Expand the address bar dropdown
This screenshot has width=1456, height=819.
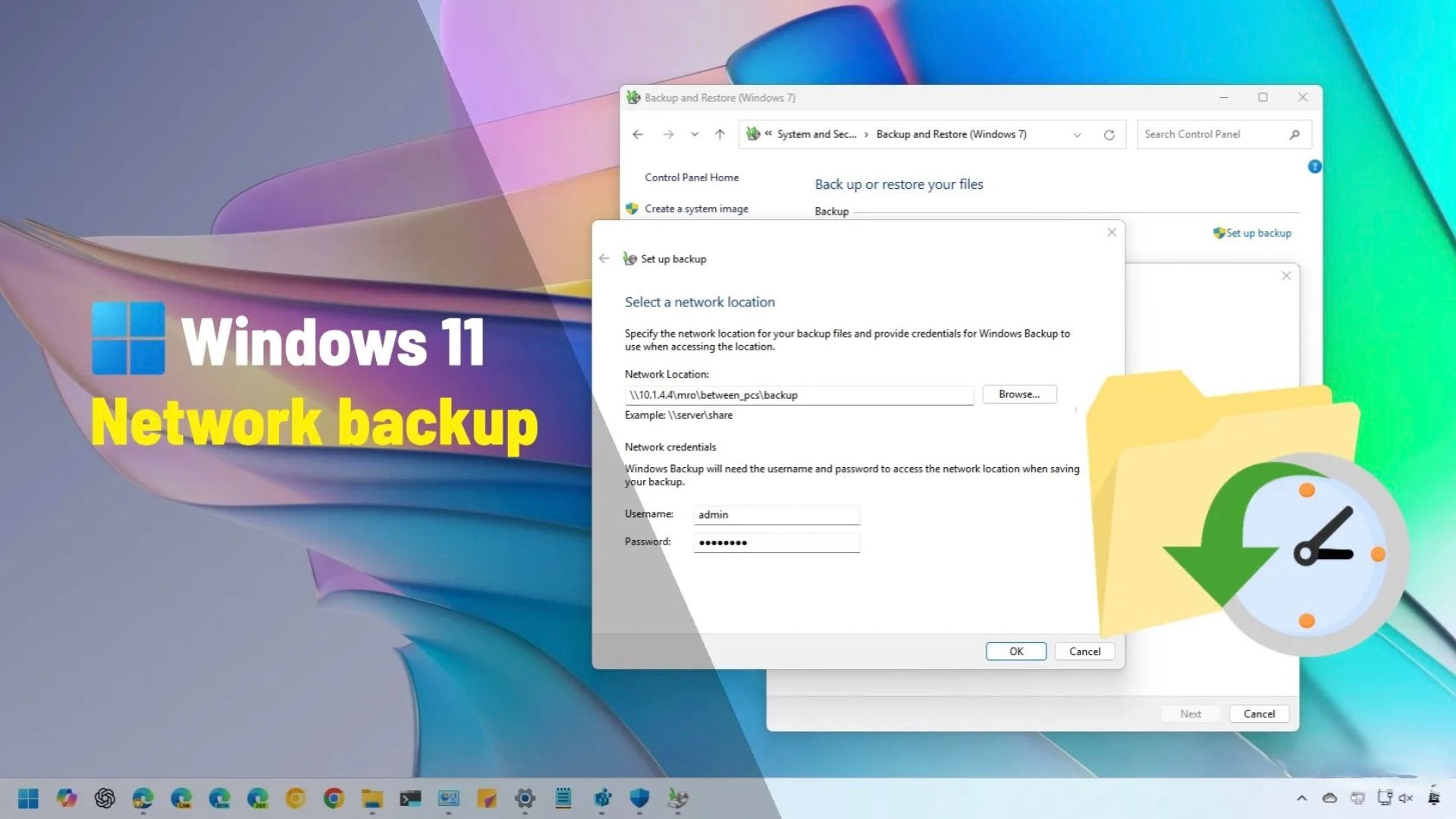[x=1075, y=134]
